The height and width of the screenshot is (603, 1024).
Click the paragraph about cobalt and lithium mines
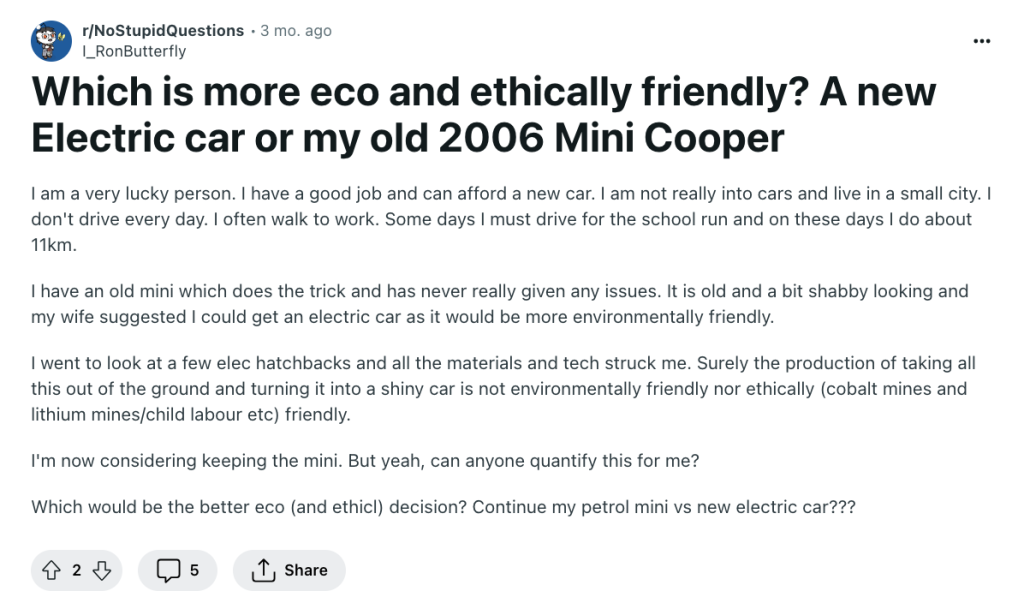500,388
